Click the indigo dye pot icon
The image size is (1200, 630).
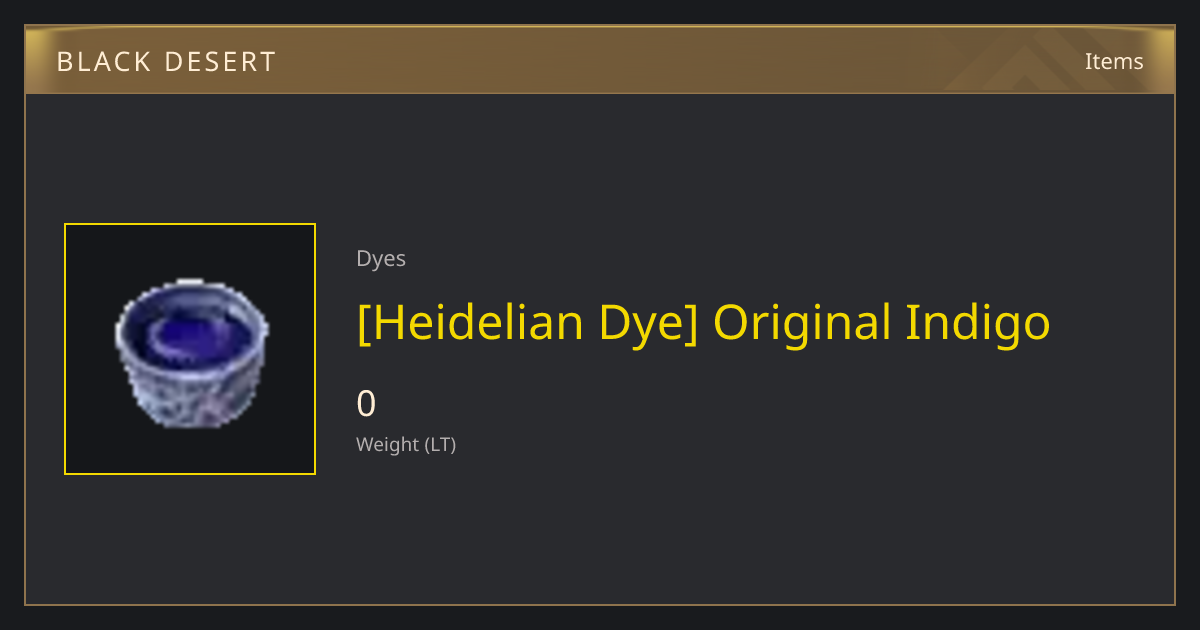click(191, 352)
